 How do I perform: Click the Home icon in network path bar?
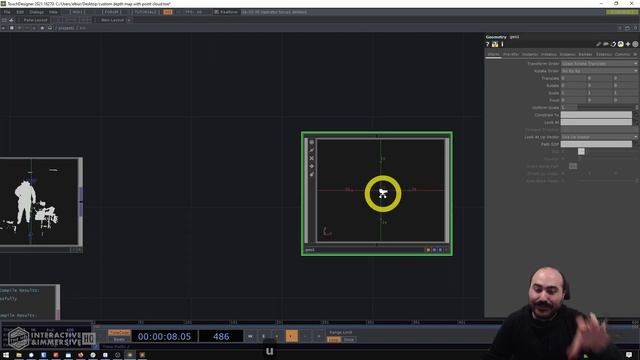50,28
